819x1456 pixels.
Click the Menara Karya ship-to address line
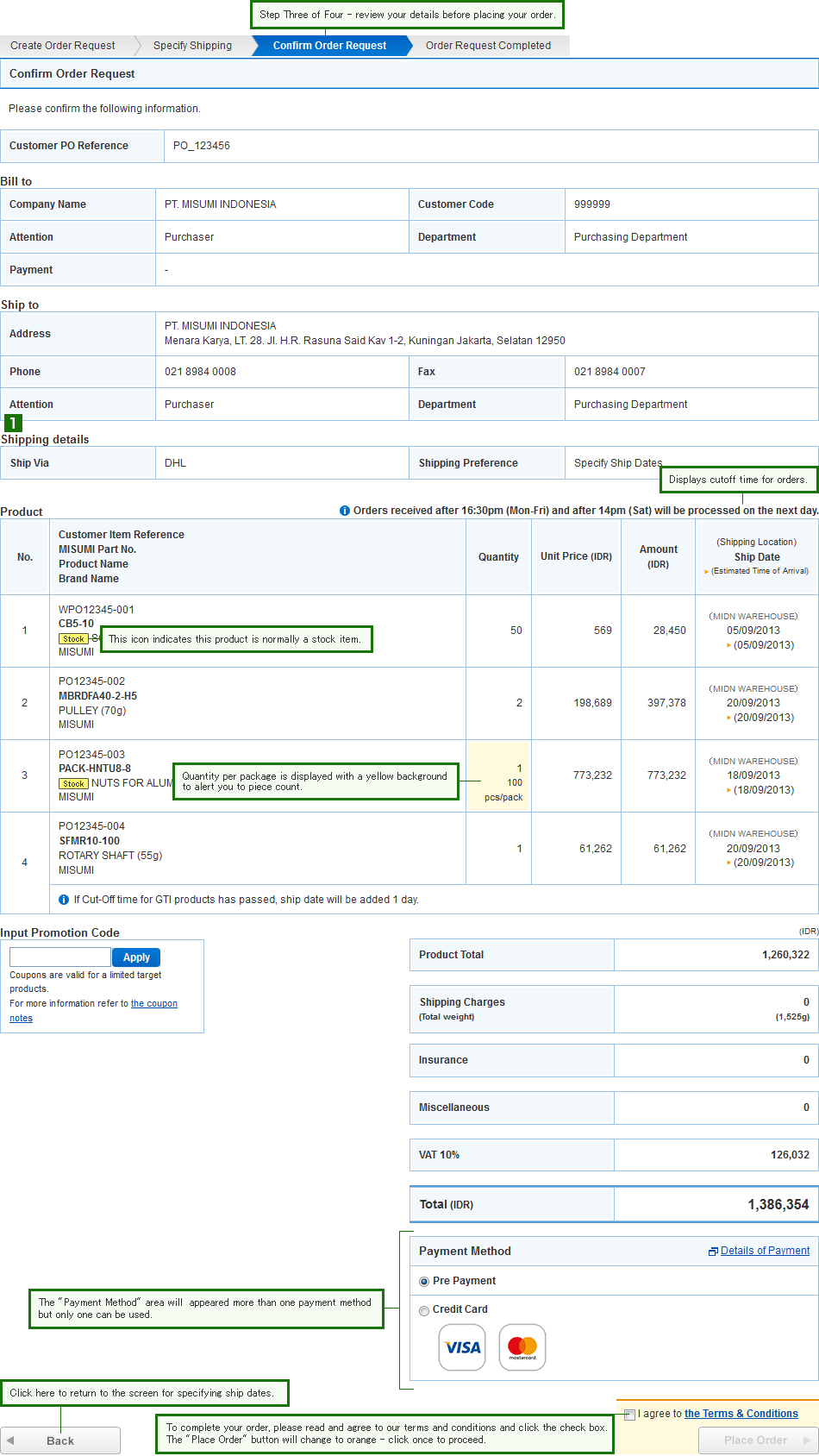click(365, 341)
